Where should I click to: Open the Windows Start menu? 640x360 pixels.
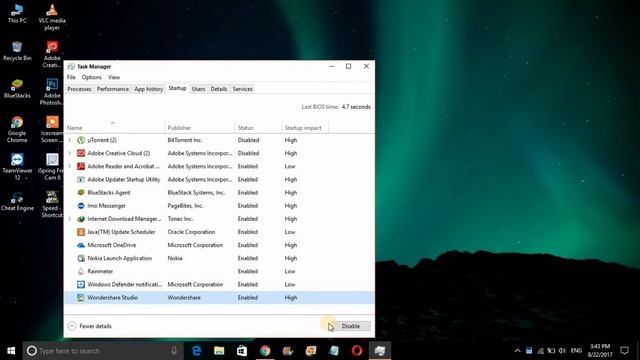pos(11,351)
